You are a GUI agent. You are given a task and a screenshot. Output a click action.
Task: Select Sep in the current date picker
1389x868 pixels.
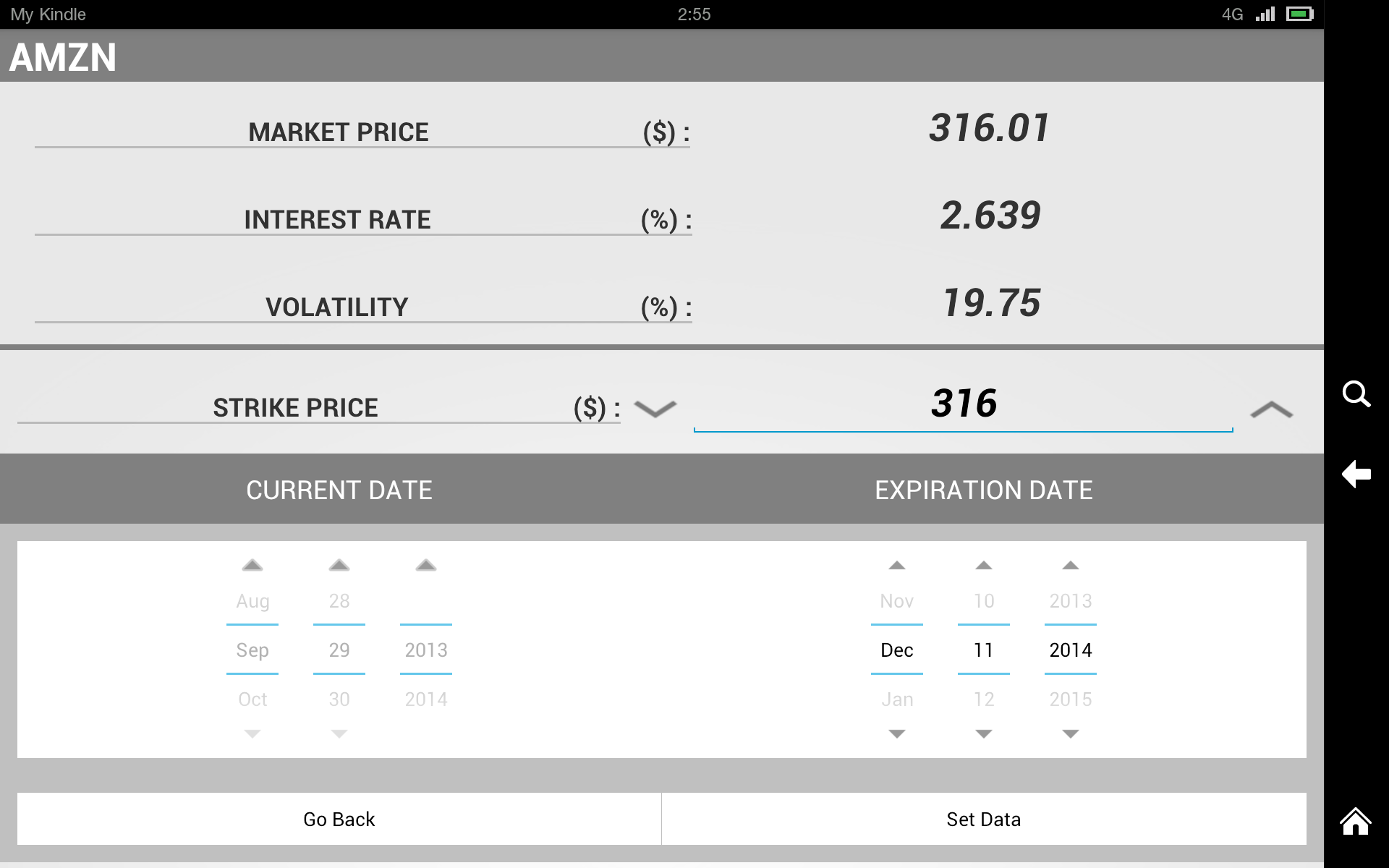[x=252, y=650]
